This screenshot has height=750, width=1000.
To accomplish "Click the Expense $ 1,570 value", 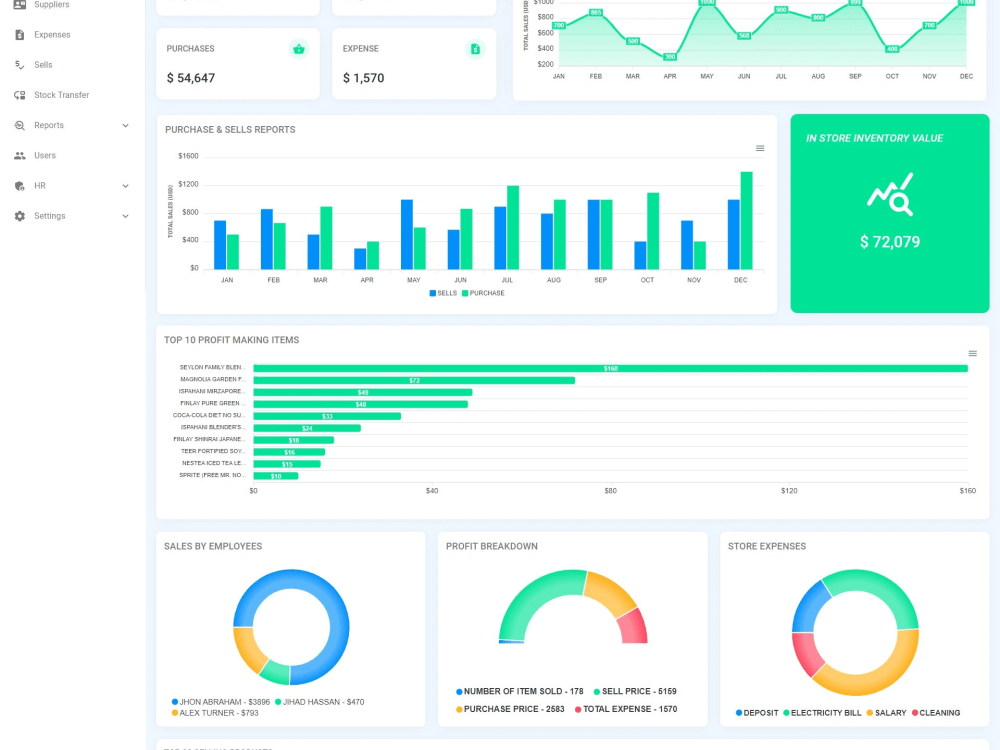I will pyautogui.click(x=364, y=78).
